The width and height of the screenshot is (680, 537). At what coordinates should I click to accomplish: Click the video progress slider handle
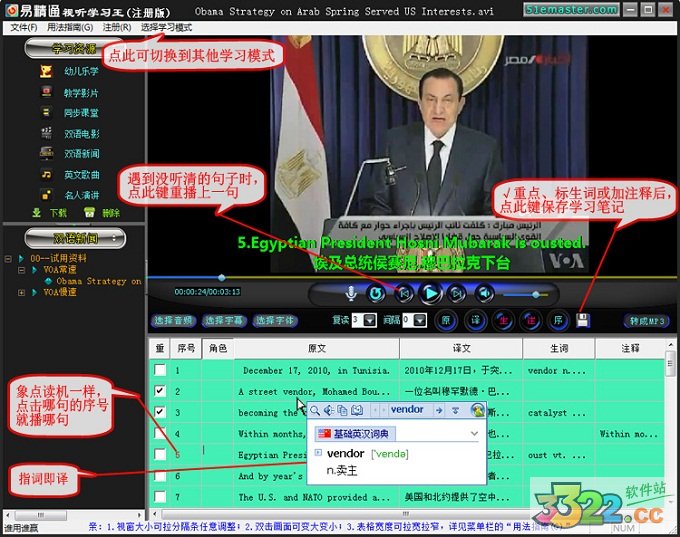tap(222, 277)
